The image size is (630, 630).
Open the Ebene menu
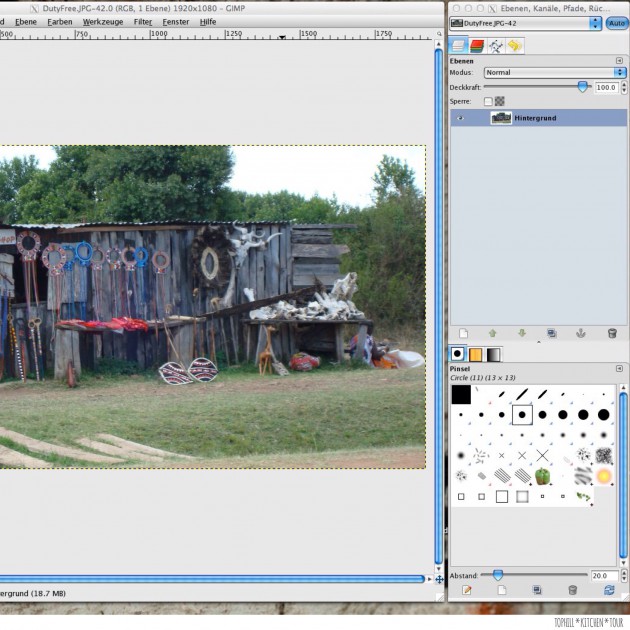(x=26, y=22)
